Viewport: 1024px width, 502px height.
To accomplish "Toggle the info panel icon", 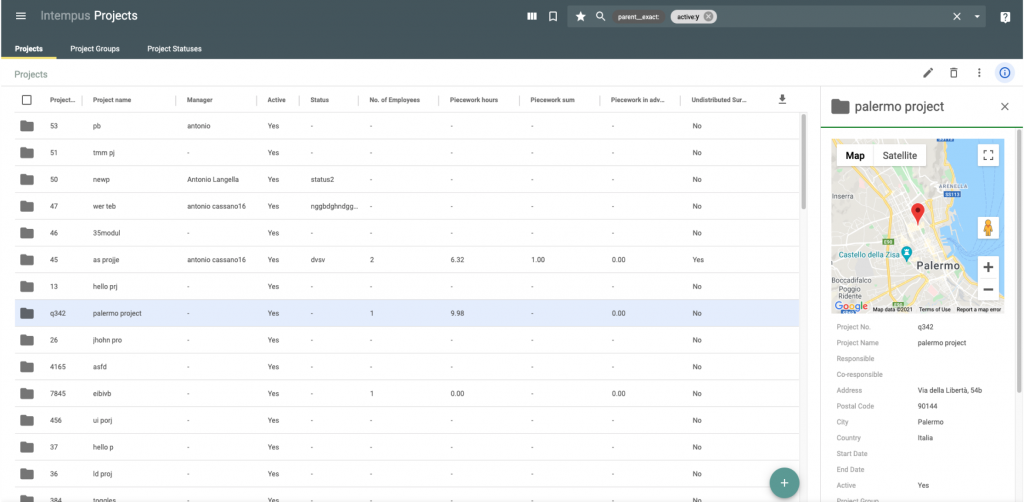I will tap(1005, 73).
